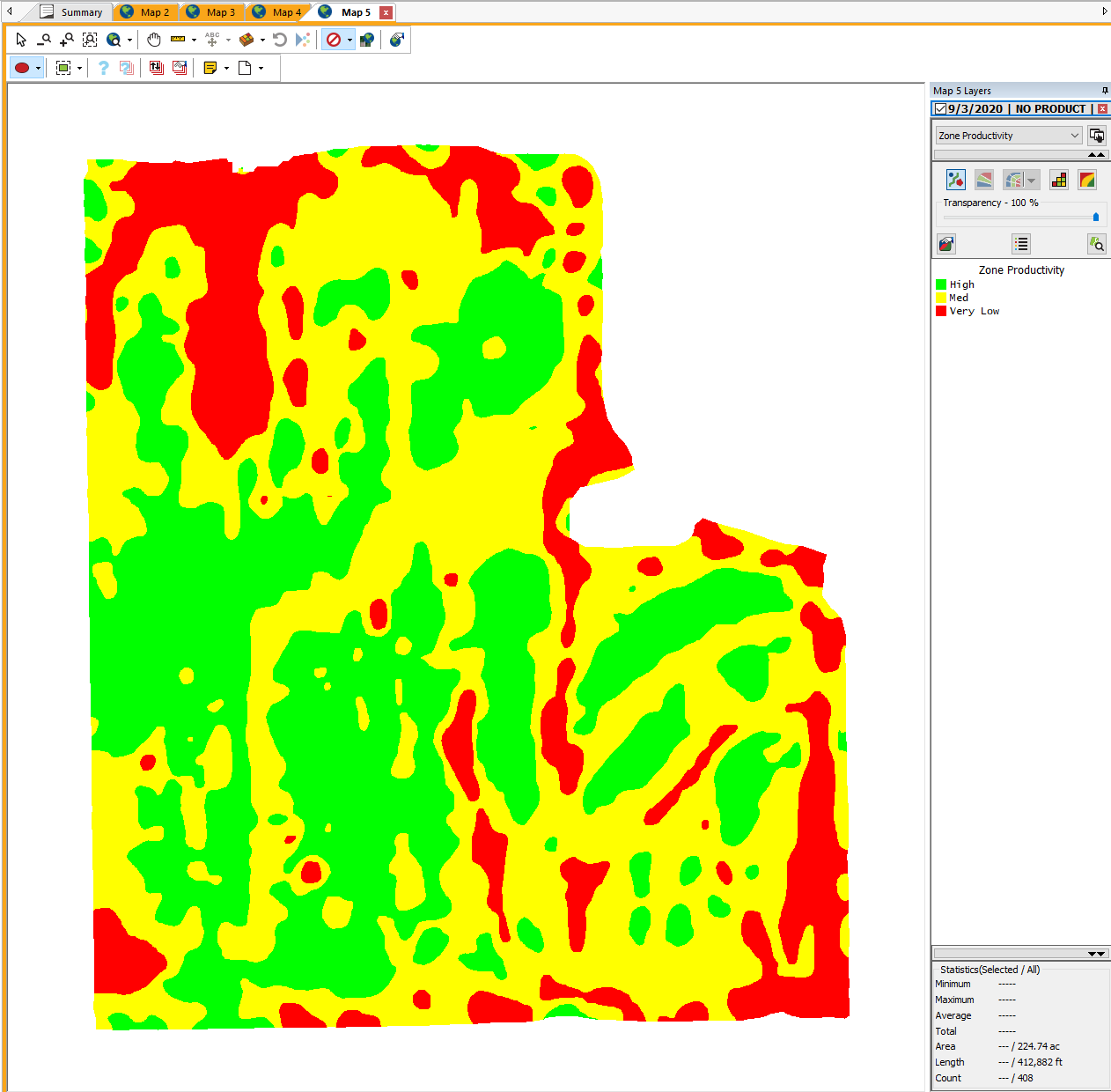Select the yellow ruler measure tool
1111x1092 pixels.
(178, 40)
